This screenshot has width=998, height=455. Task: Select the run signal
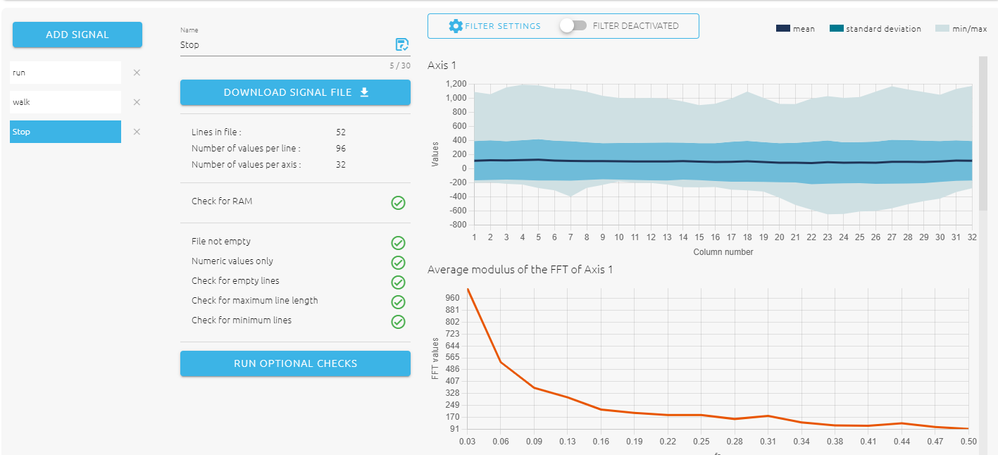point(66,73)
